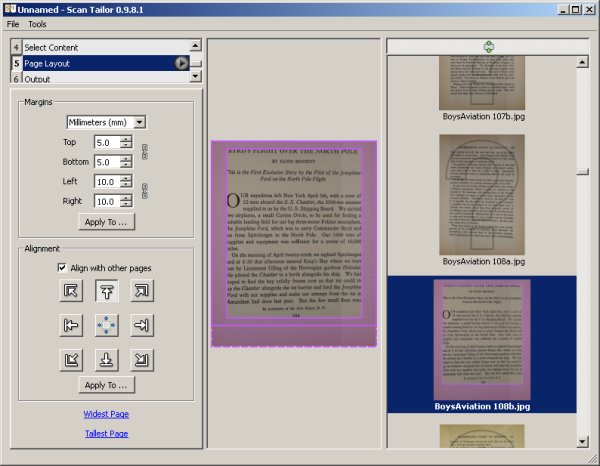Screen dimensions: 600x466
Task: Select top-center alignment arrow button
Action: (x=106, y=290)
